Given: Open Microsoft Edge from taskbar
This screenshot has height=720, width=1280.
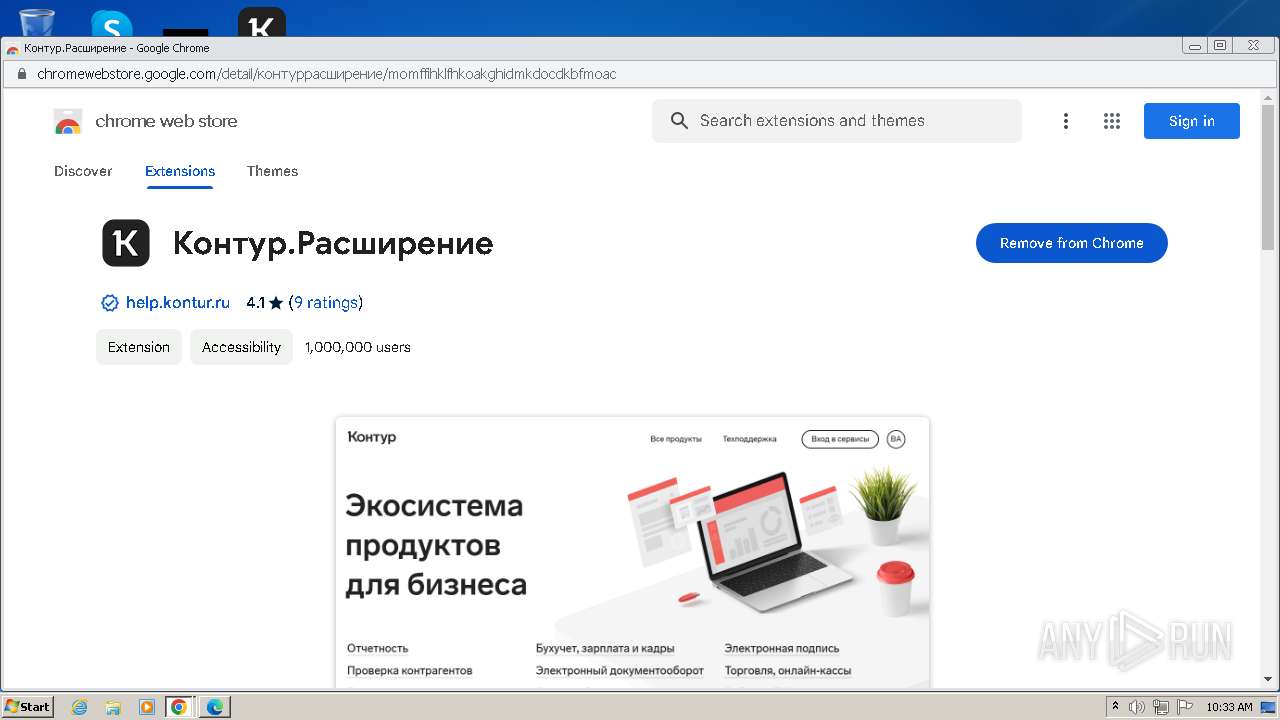Looking at the screenshot, I should click(x=214, y=707).
